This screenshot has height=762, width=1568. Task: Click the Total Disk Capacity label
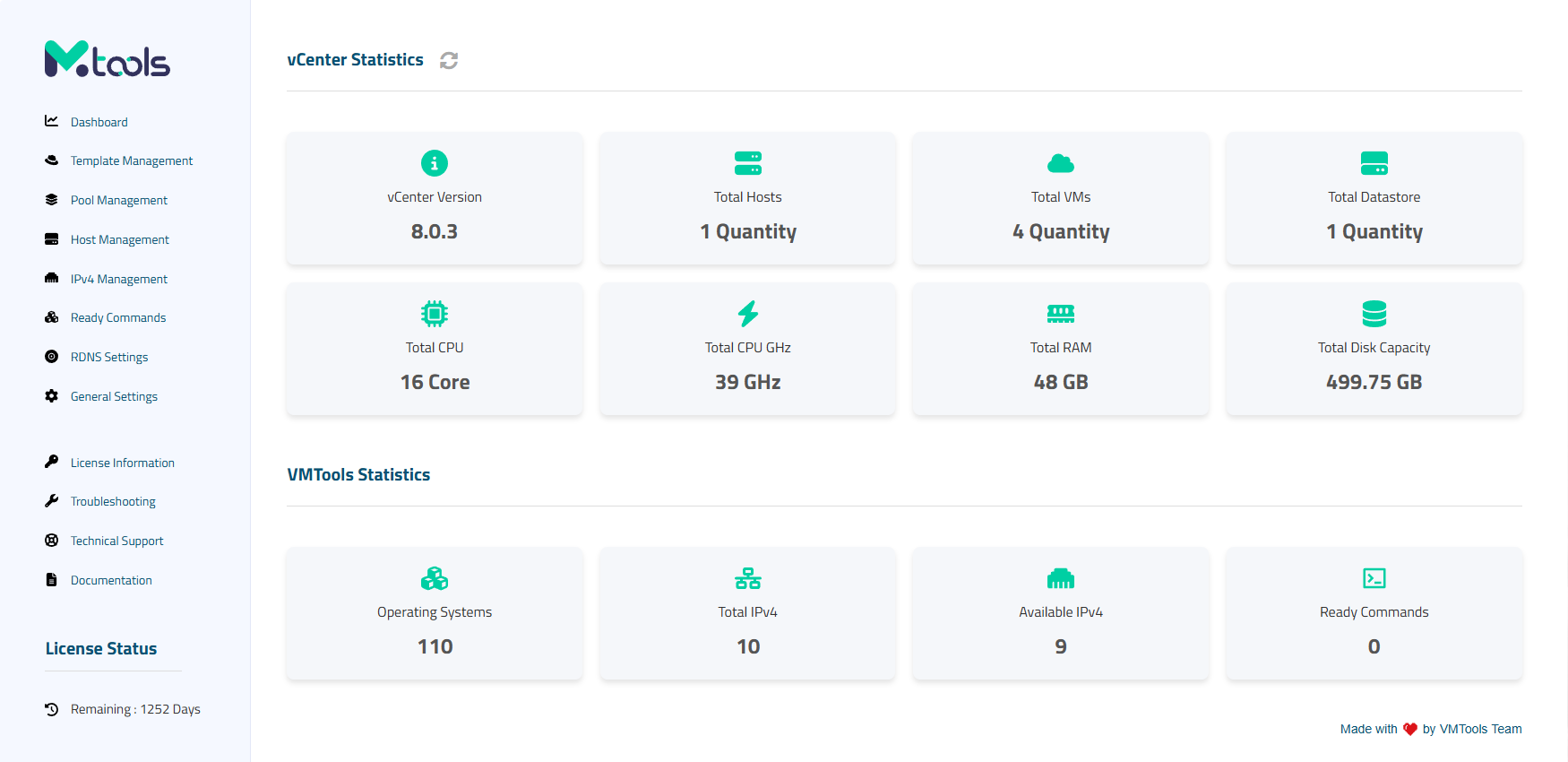point(1374,348)
